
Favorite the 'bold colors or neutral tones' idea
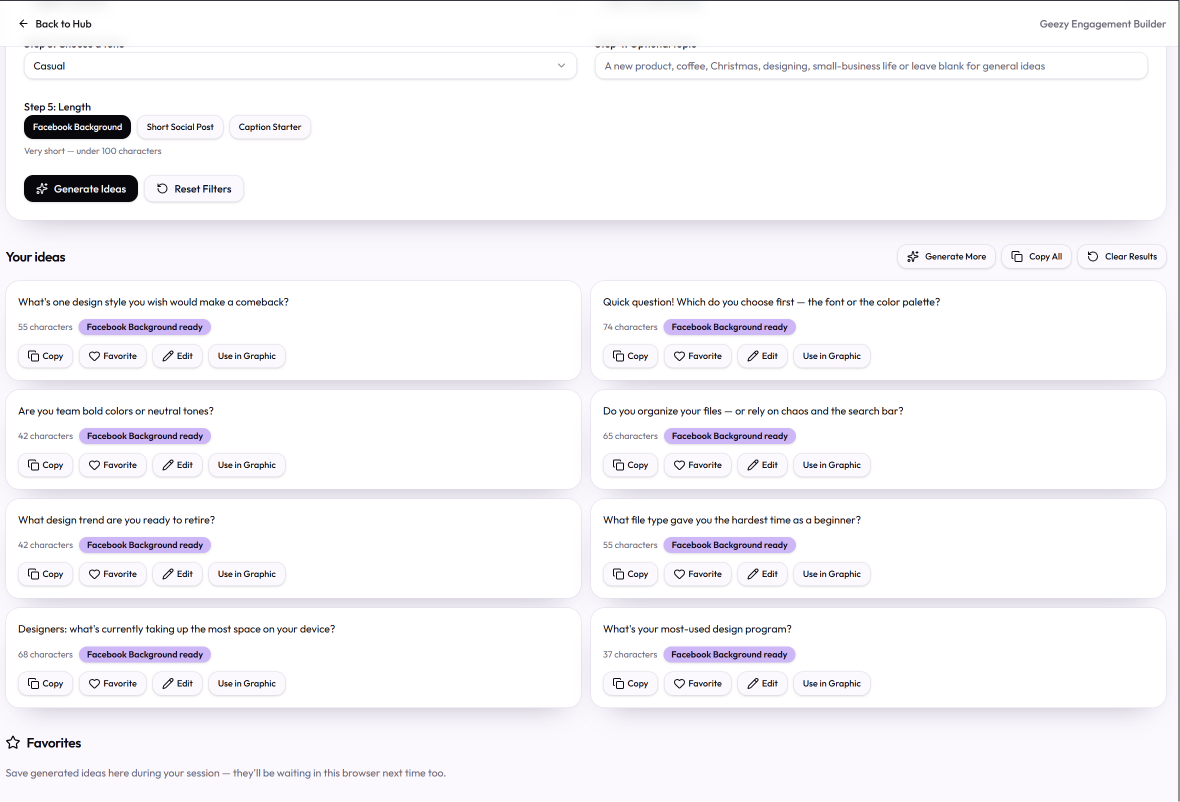click(x=113, y=465)
